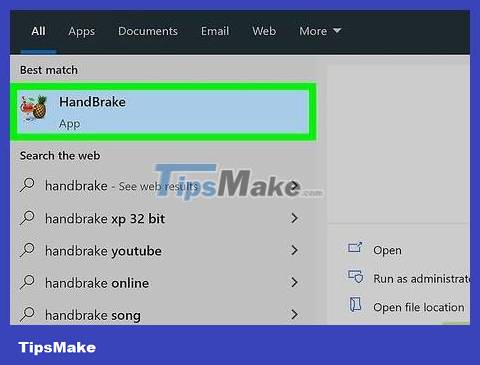The width and height of the screenshot is (480, 365).
Task: Click the Open file location folder icon
Action: 355,304
